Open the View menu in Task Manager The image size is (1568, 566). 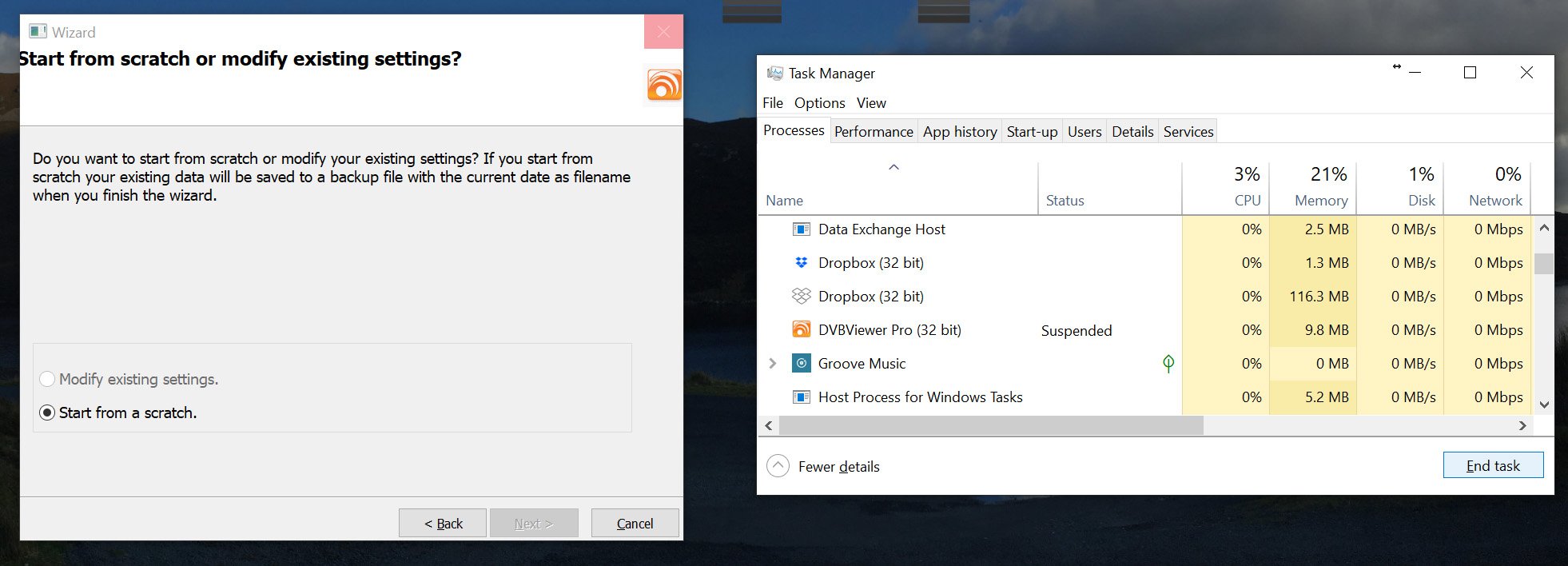(x=871, y=102)
